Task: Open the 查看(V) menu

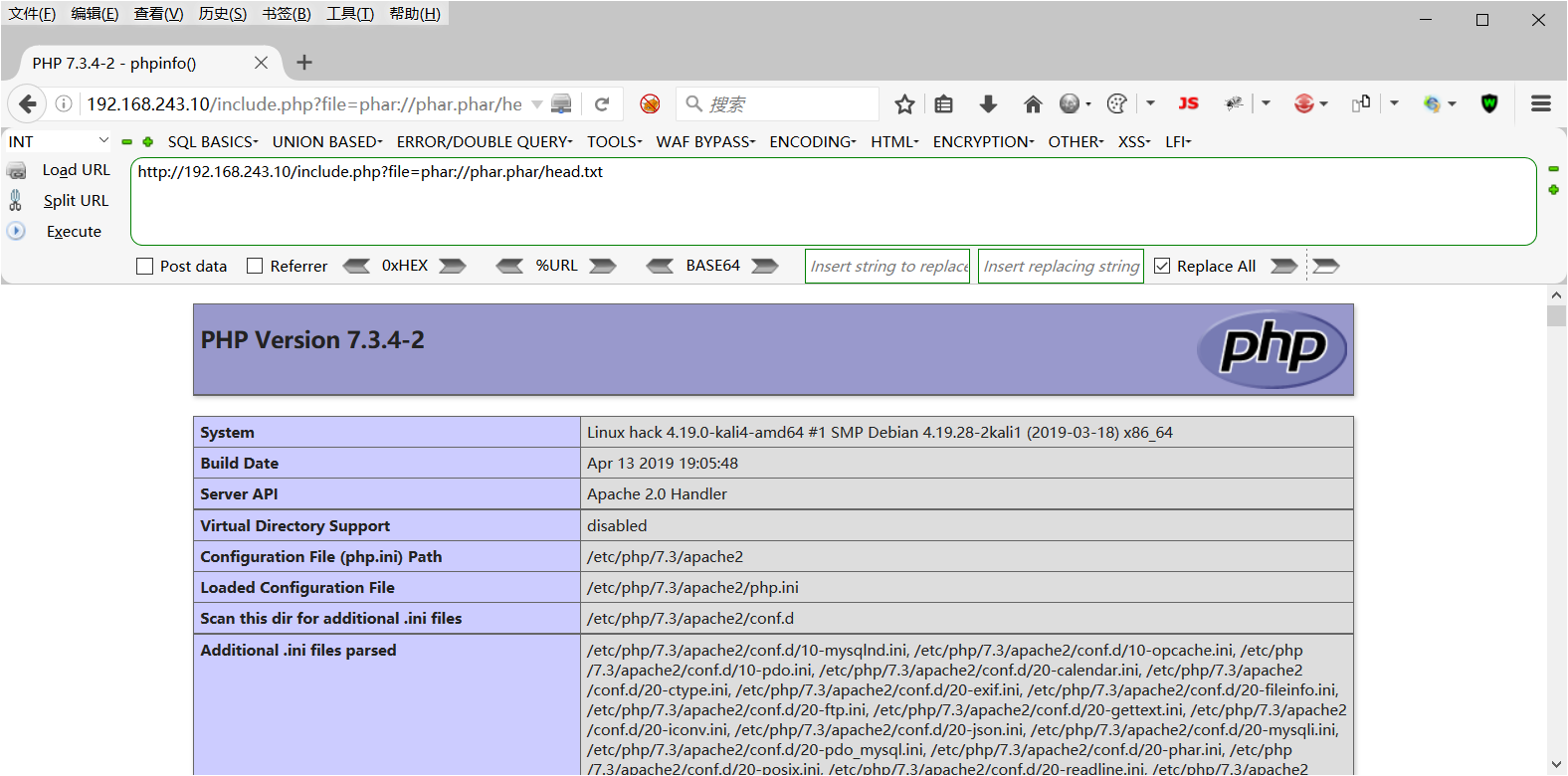Action: [x=158, y=13]
